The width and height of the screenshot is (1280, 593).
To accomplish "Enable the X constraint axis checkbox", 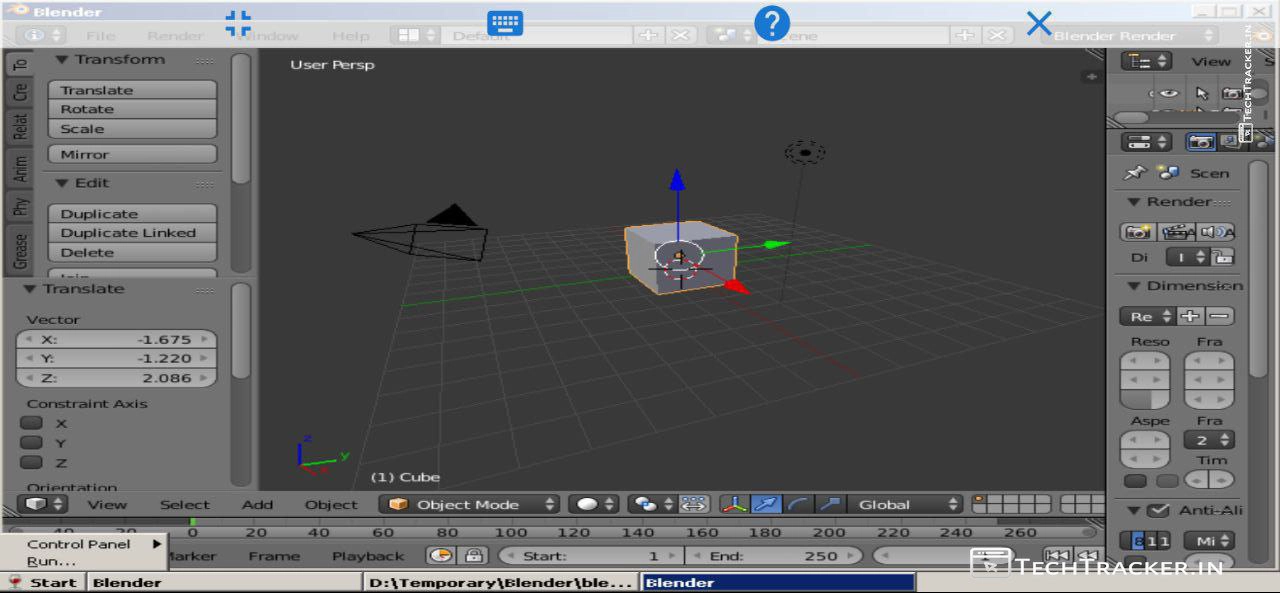I will point(32,423).
